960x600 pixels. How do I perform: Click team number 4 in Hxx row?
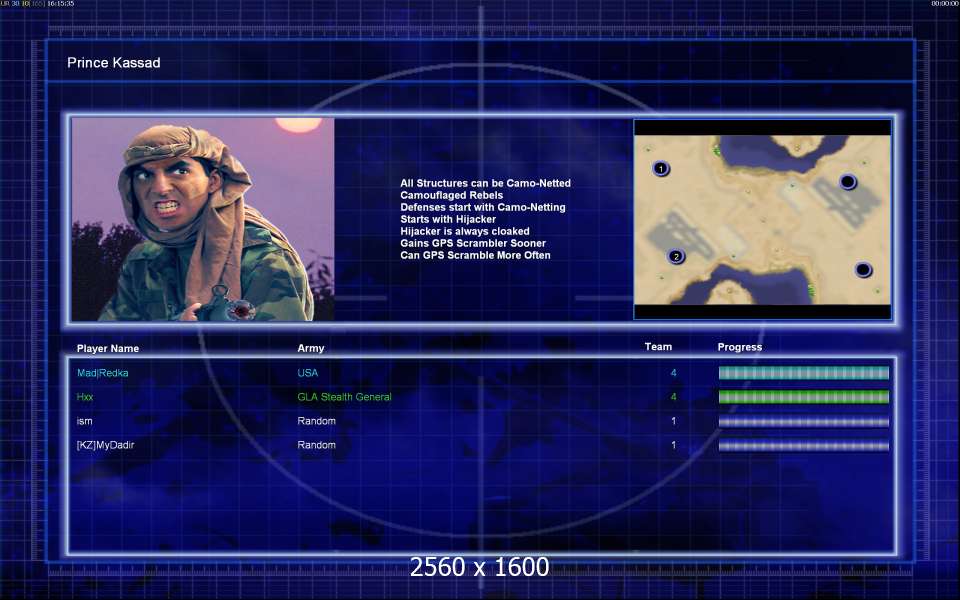click(x=673, y=397)
